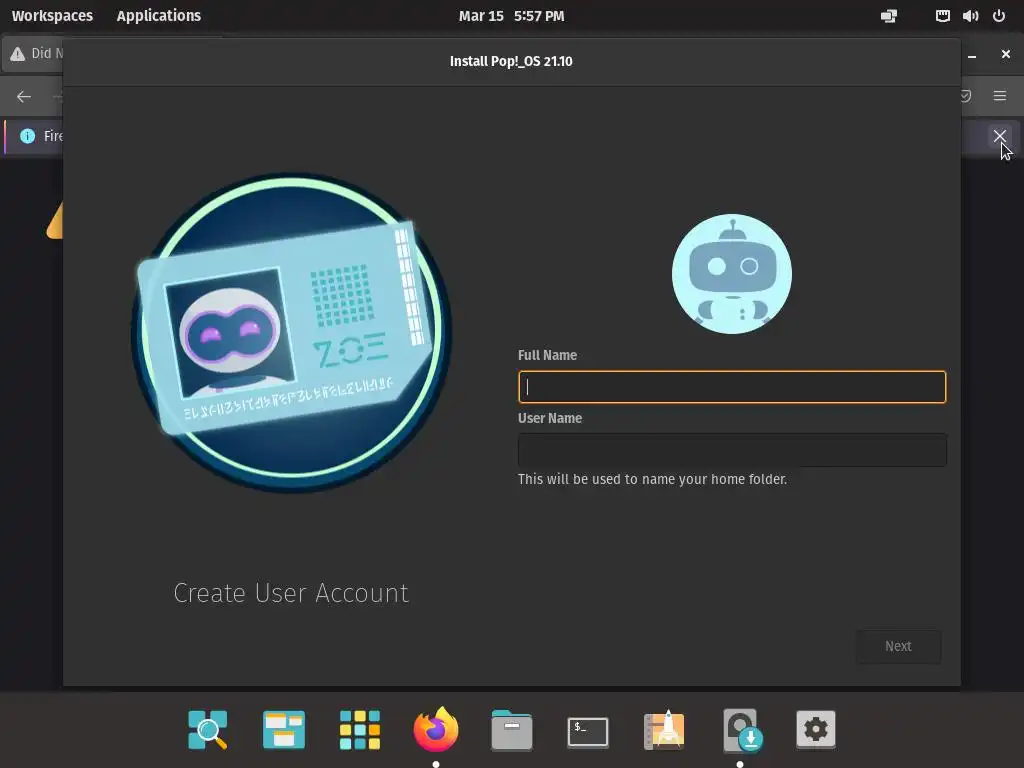Click the date and time in top bar
The height and width of the screenshot is (768, 1024).
pos(511,16)
